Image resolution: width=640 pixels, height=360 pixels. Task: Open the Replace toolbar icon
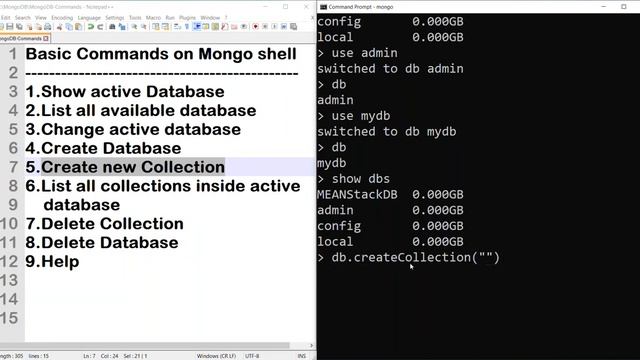pyautogui.click(x=122, y=27)
